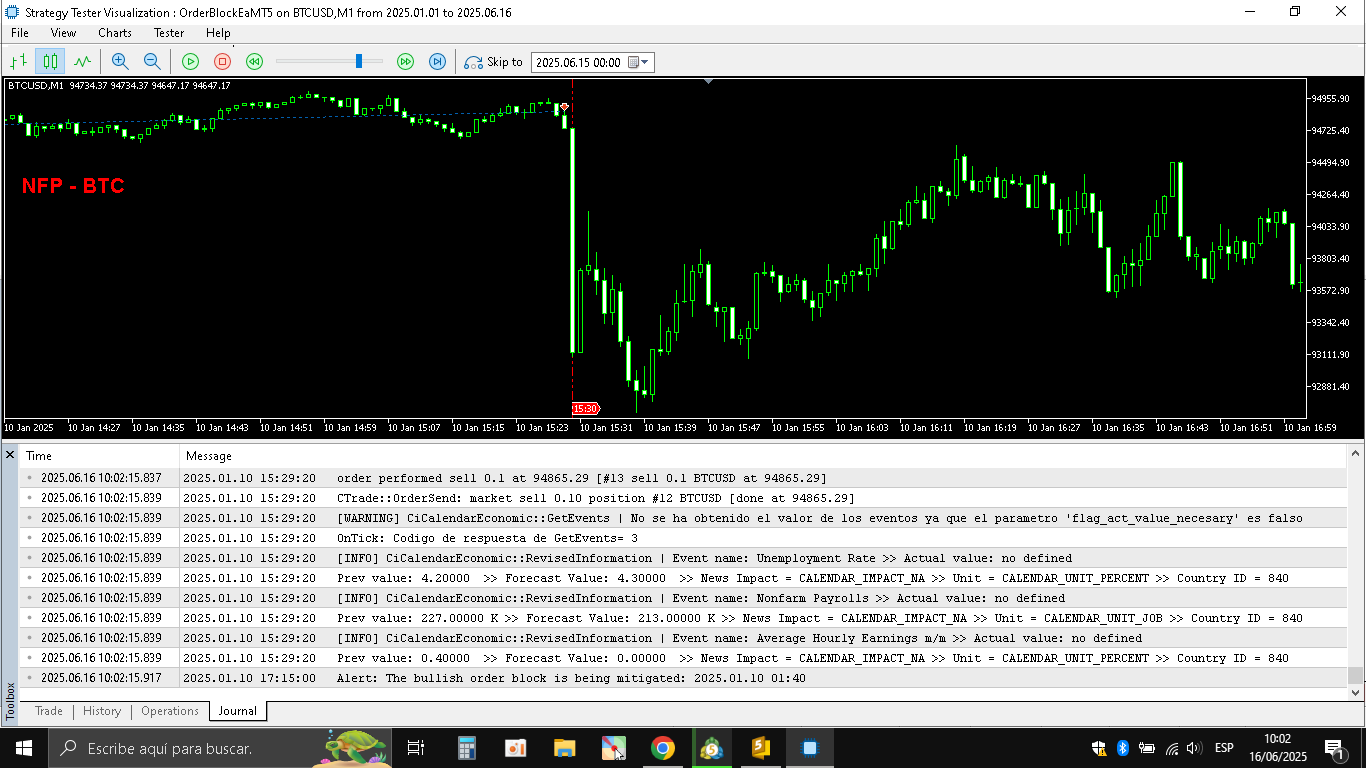Click the journal scrollbar down arrow

click(x=1356, y=692)
